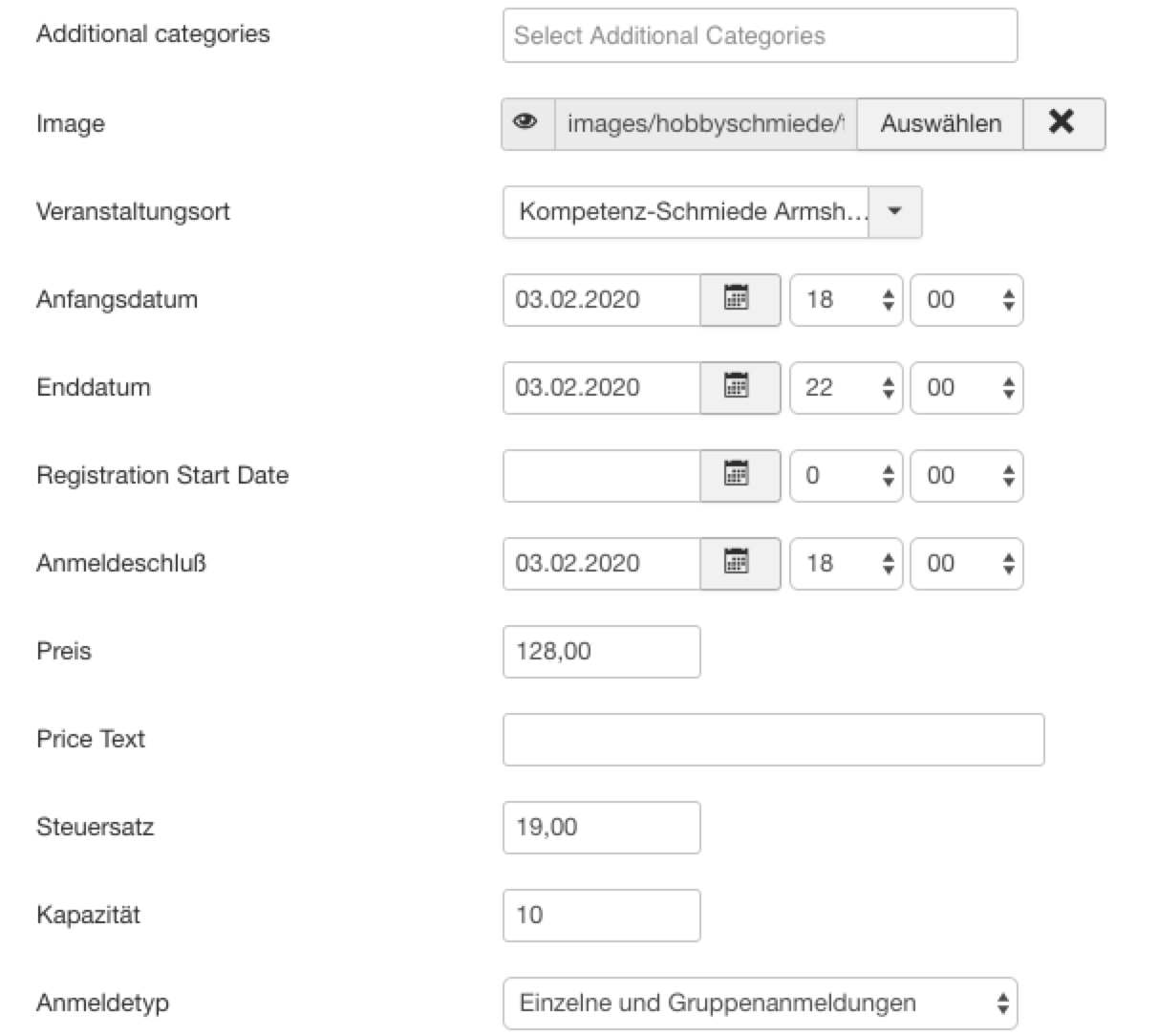
Task: Open Anfangsdatum hour selector
Action: 846,299
